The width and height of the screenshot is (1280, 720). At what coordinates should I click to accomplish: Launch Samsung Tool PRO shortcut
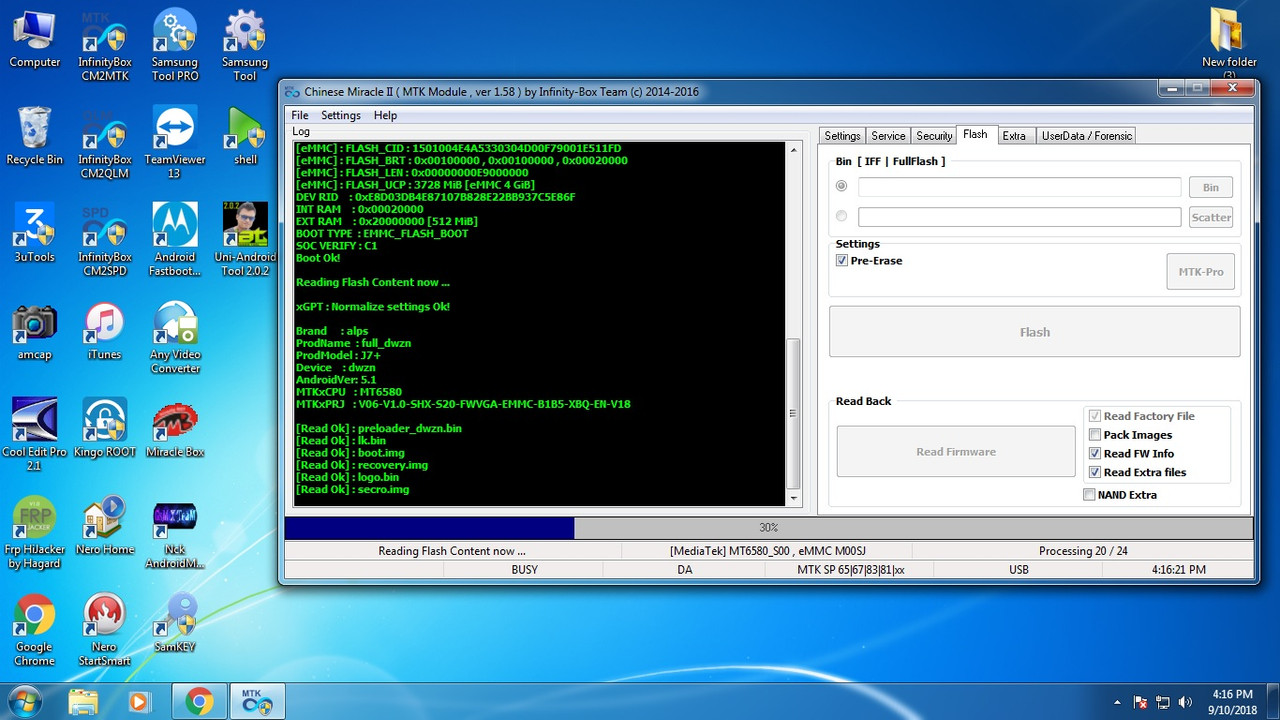[175, 45]
